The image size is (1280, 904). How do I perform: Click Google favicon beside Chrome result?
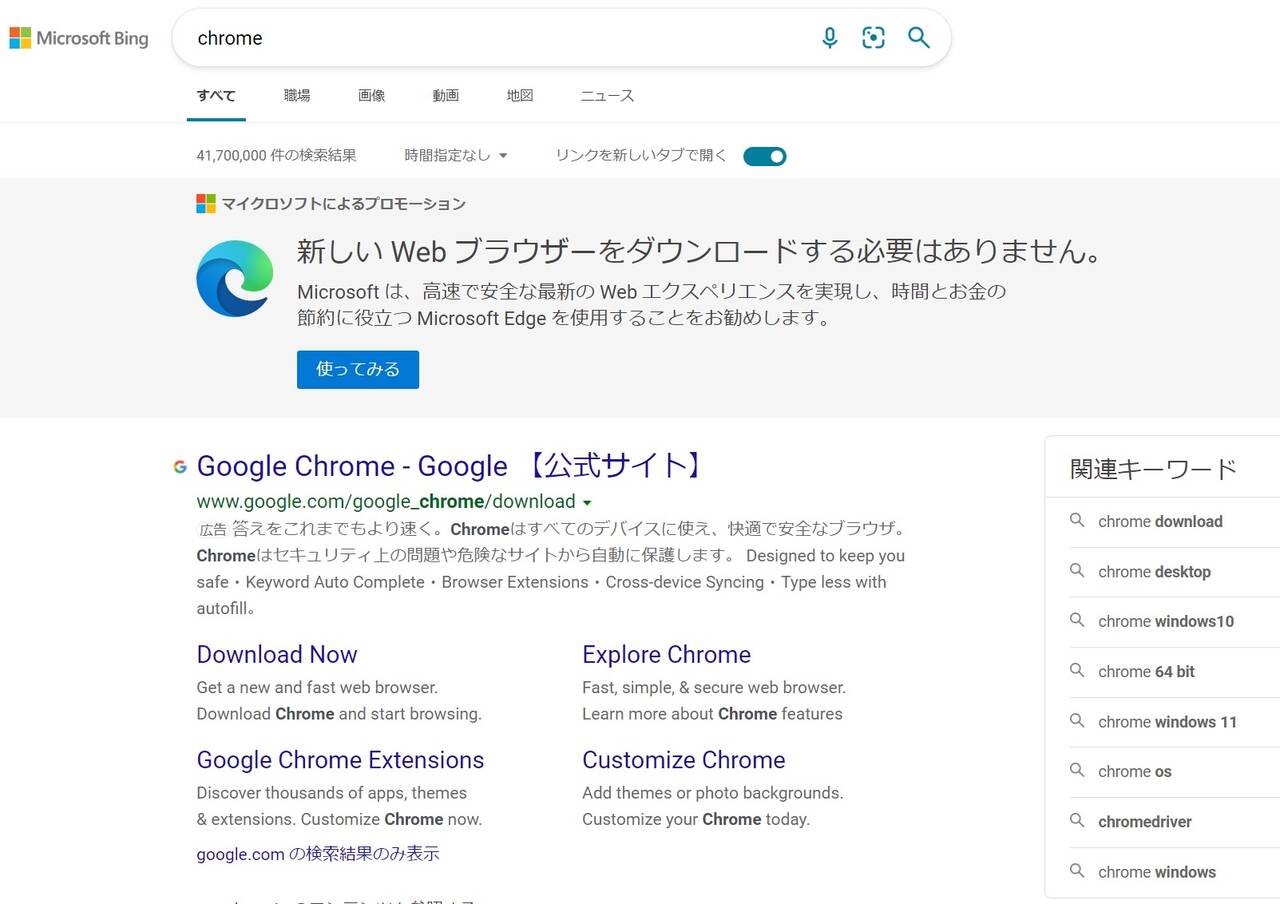tap(180, 466)
